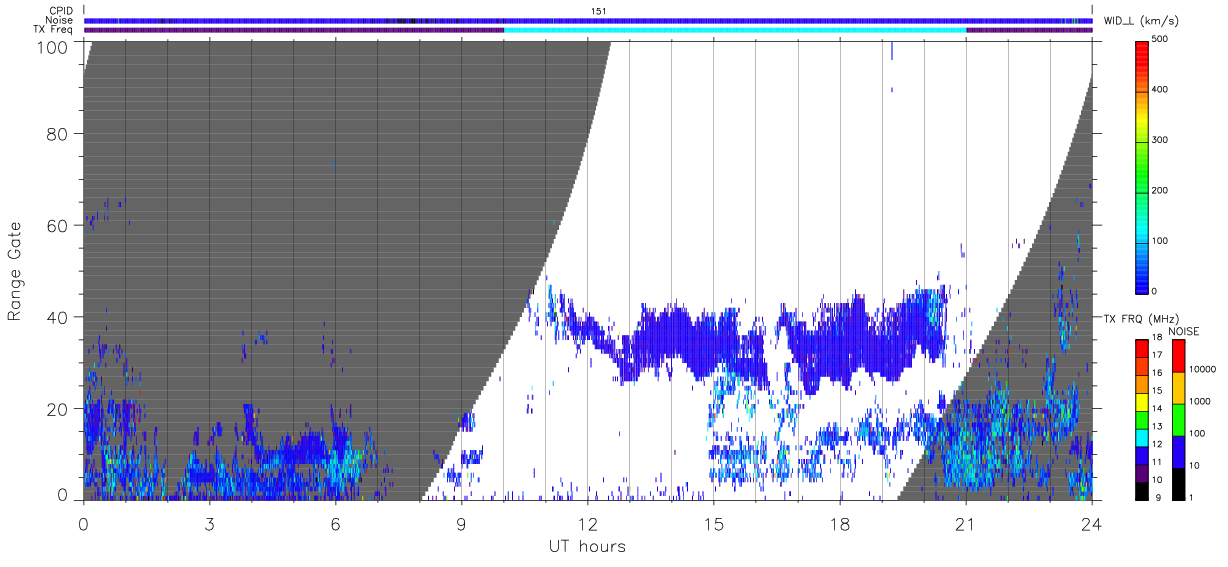The image size is (1228, 567).
Task: Click the cyan segment of TX Freq bar
Action: pyautogui.click(x=735, y=30)
